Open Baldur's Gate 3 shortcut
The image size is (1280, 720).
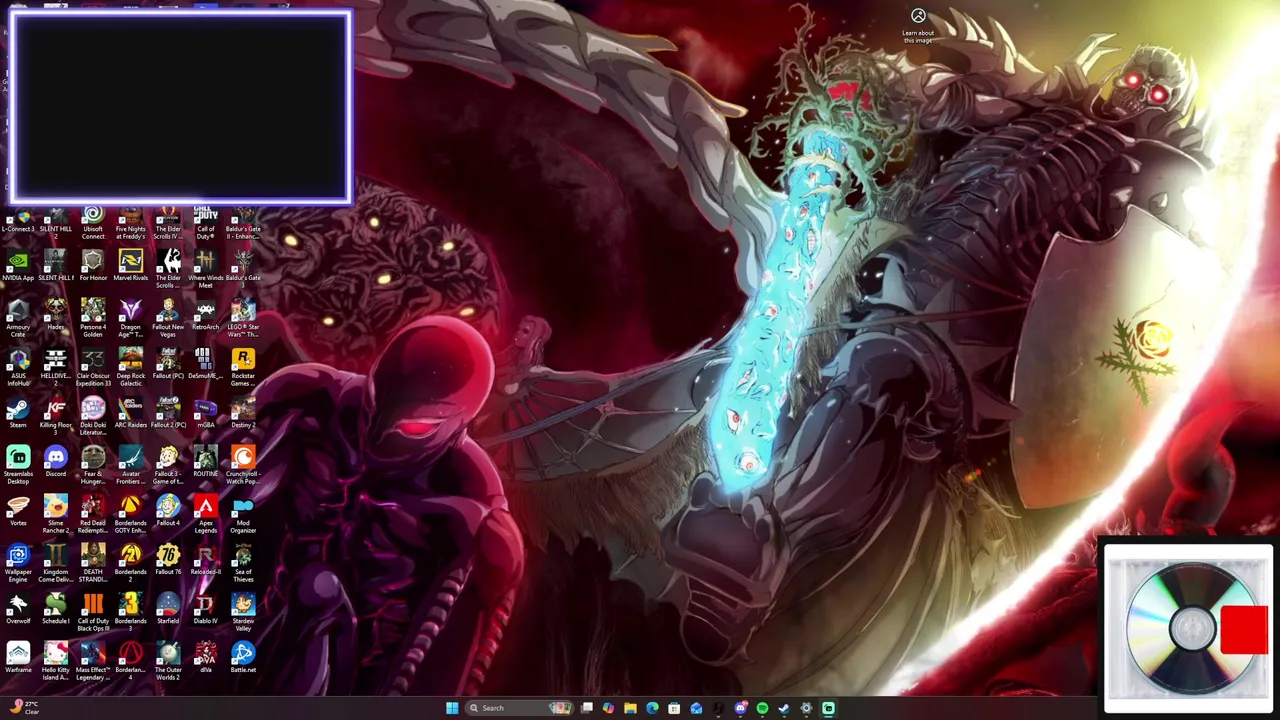click(x=243, y=270)
